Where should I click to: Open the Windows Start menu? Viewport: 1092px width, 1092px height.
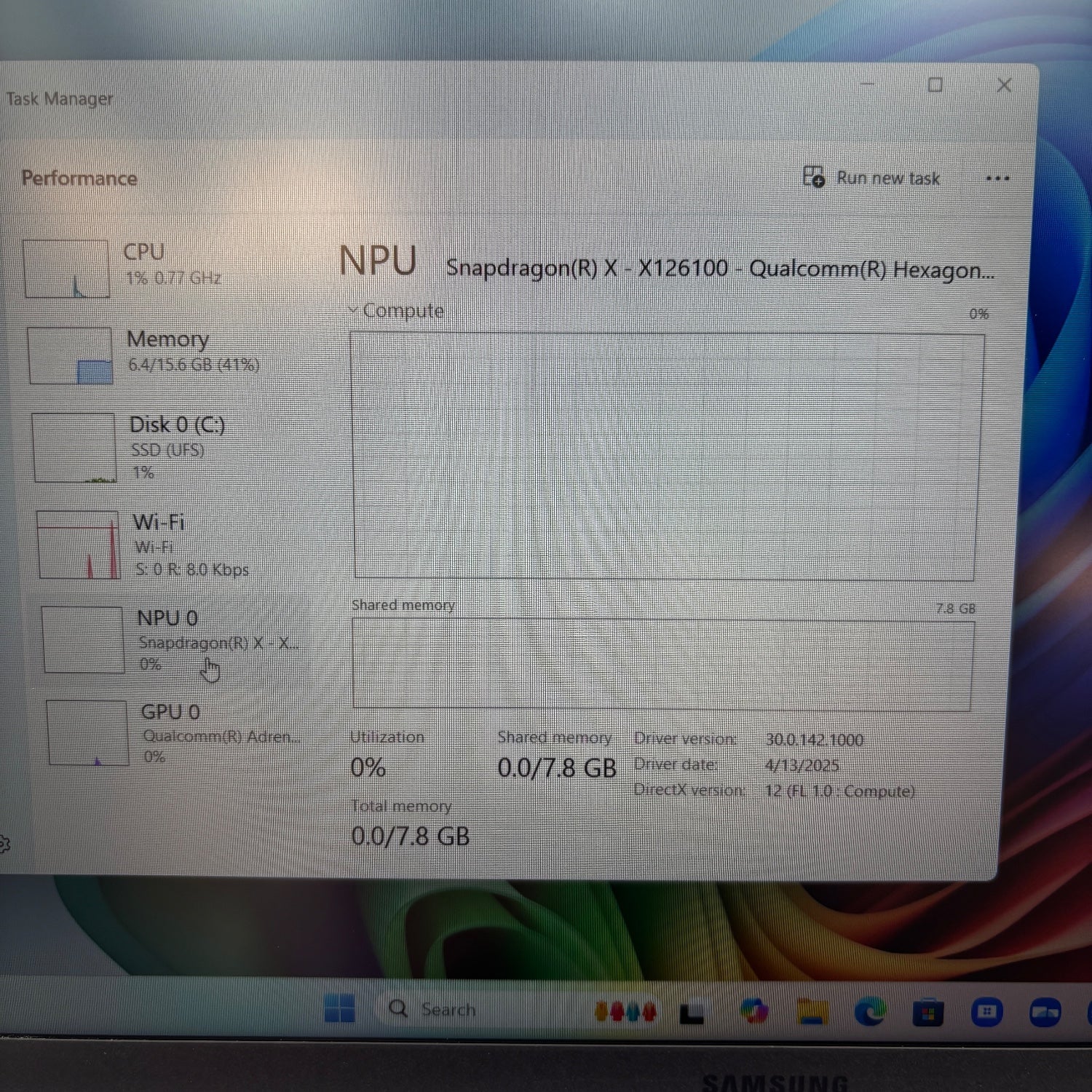point(339,1008)
